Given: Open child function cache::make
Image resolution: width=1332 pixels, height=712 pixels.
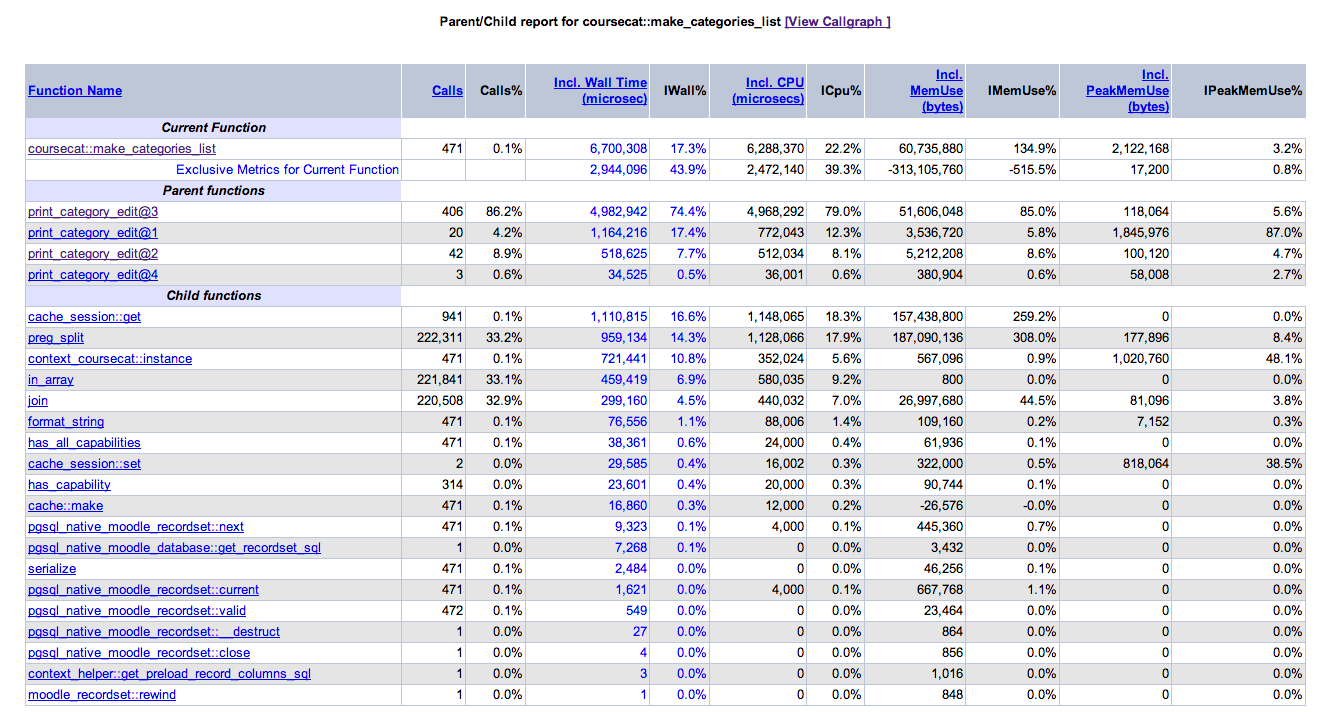Looking at the screenshot, I should click(65, 505).
